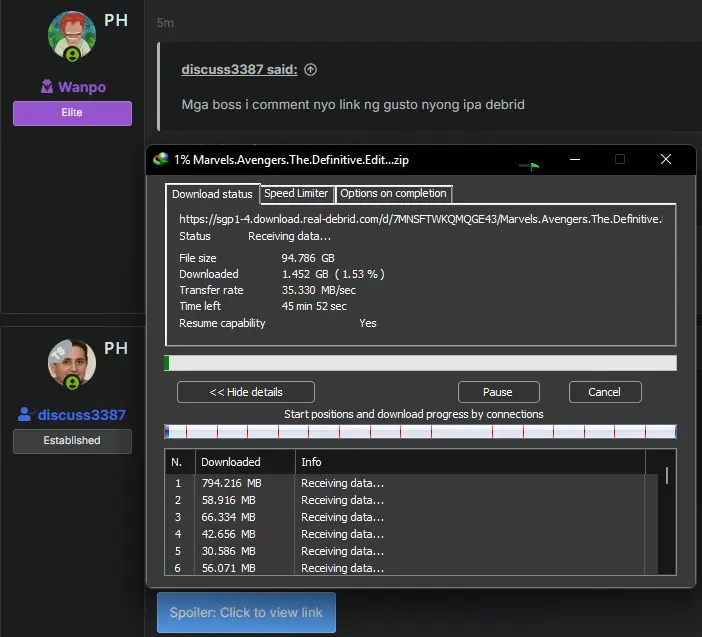Select connection row with 66.334 MB

pyautogui.click(x=411, y=517)
